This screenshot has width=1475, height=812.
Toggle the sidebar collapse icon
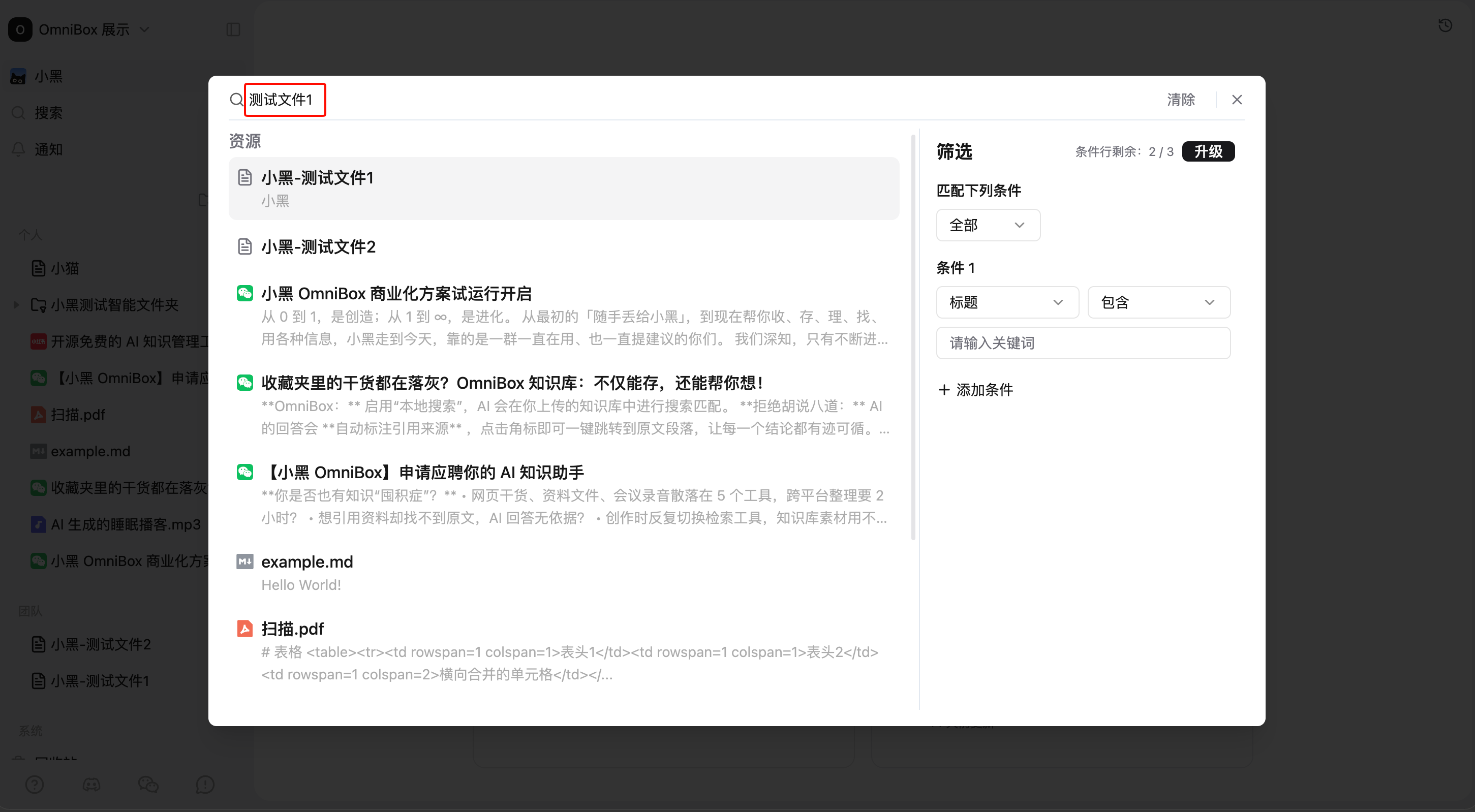pyautogui.click(x=233, y=29)
